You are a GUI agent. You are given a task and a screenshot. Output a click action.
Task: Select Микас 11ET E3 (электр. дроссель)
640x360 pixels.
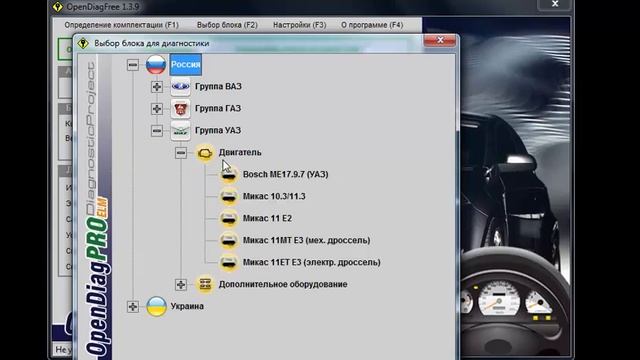(x=311, y=262)
